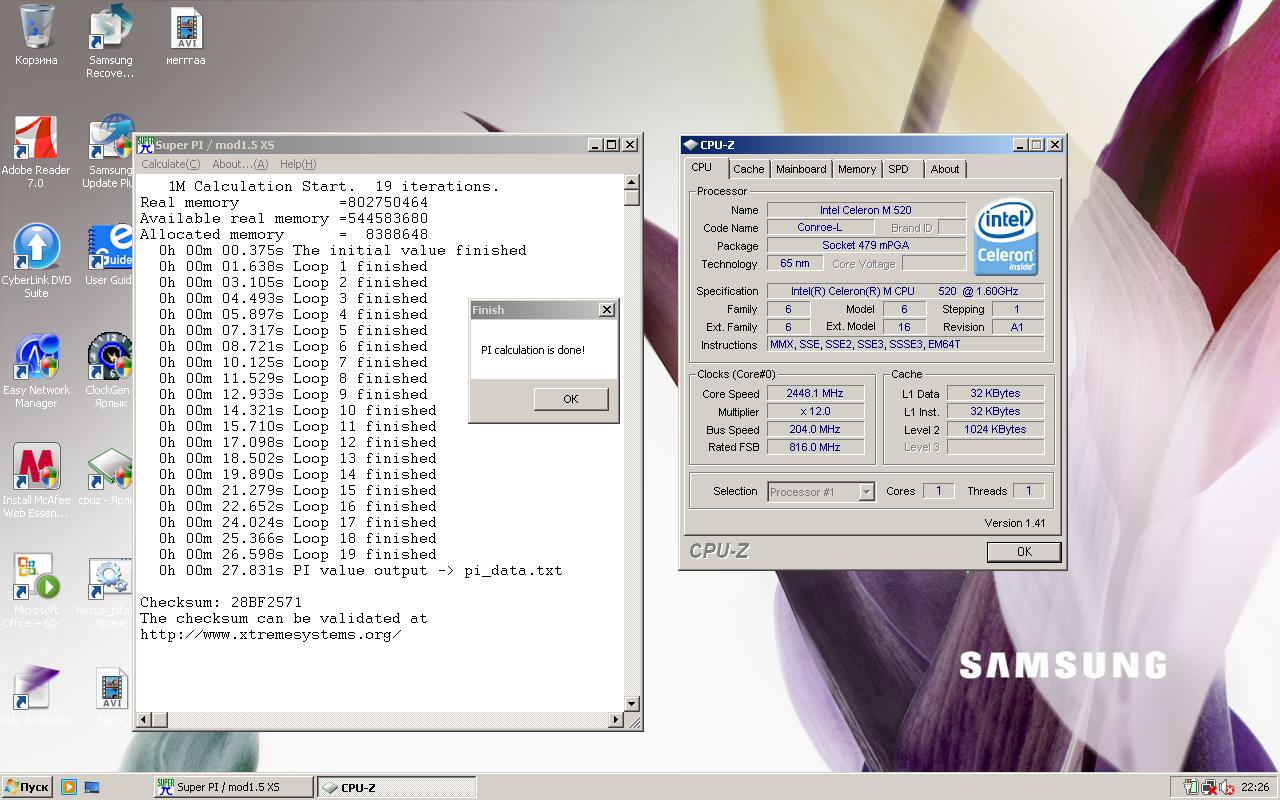Click the Level 2 1024 KBytes value
1280x800 pixels.
995,430
